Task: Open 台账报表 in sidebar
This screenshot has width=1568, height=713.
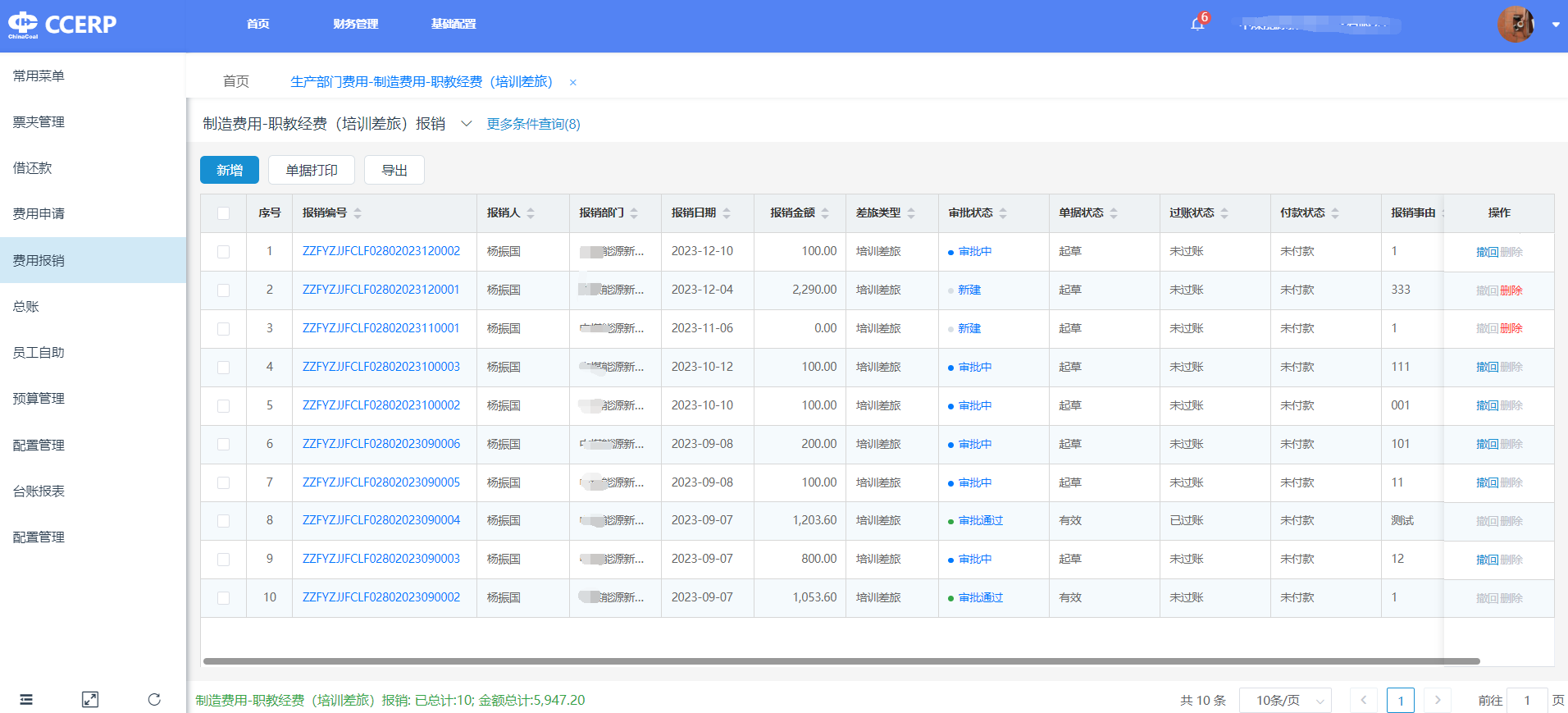Action: point(93,491)
